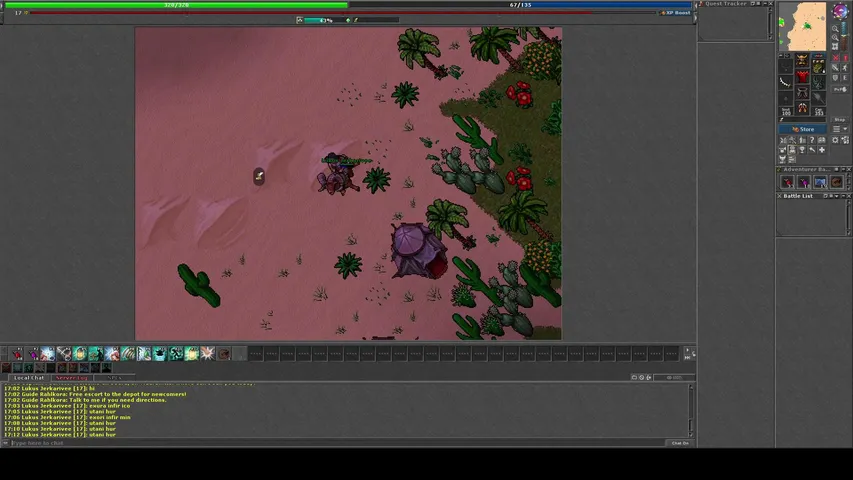Open the backpack equipment slot
Viewport: 853px width, 480px height.
pos(818,66)
